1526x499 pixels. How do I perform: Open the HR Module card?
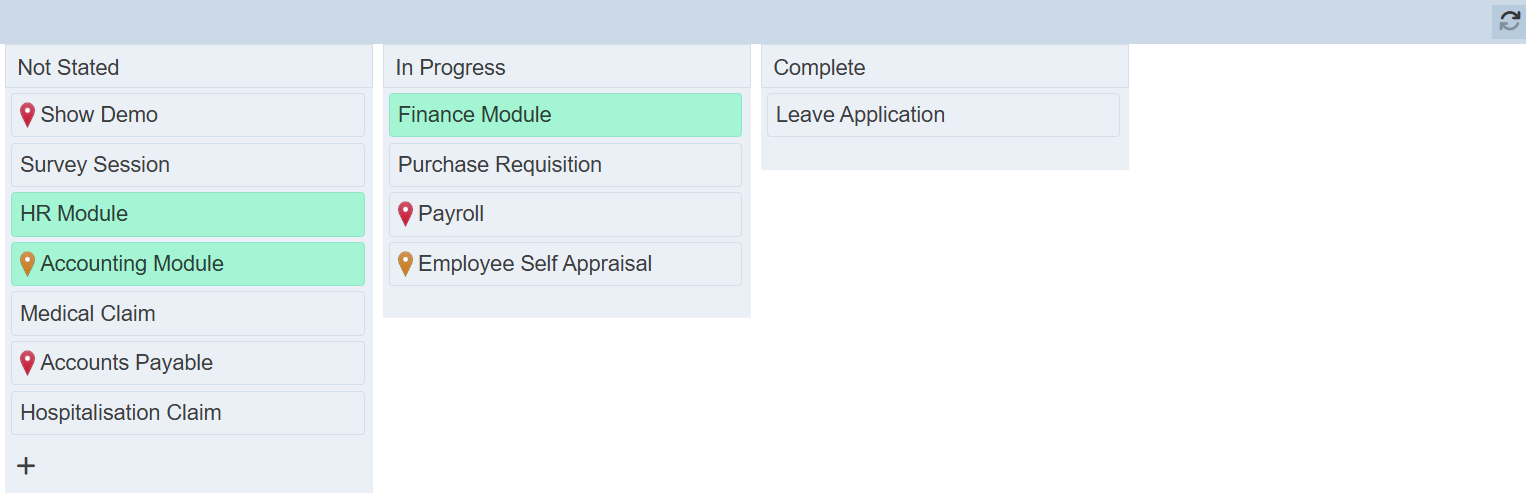tap(74, 214)
